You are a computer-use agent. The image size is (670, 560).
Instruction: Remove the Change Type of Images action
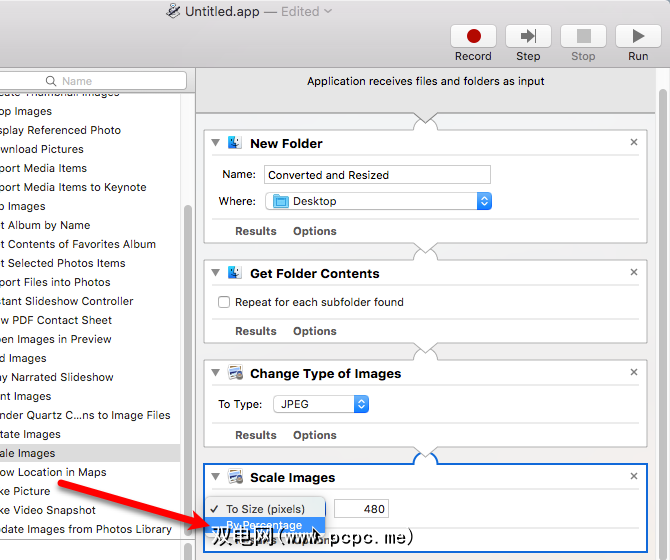[x=634, y=373]
